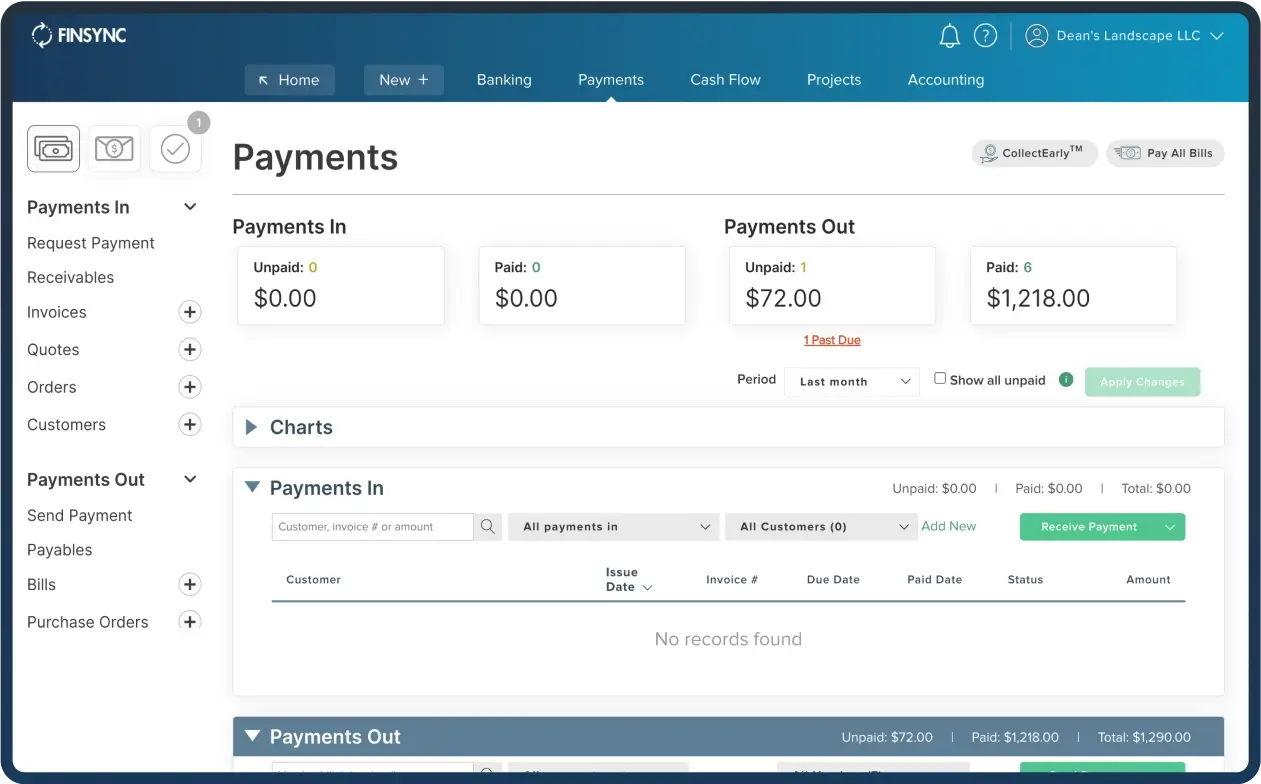1261x784 pixels.
Task: Open the notifications bell
Action: point(949,34)
